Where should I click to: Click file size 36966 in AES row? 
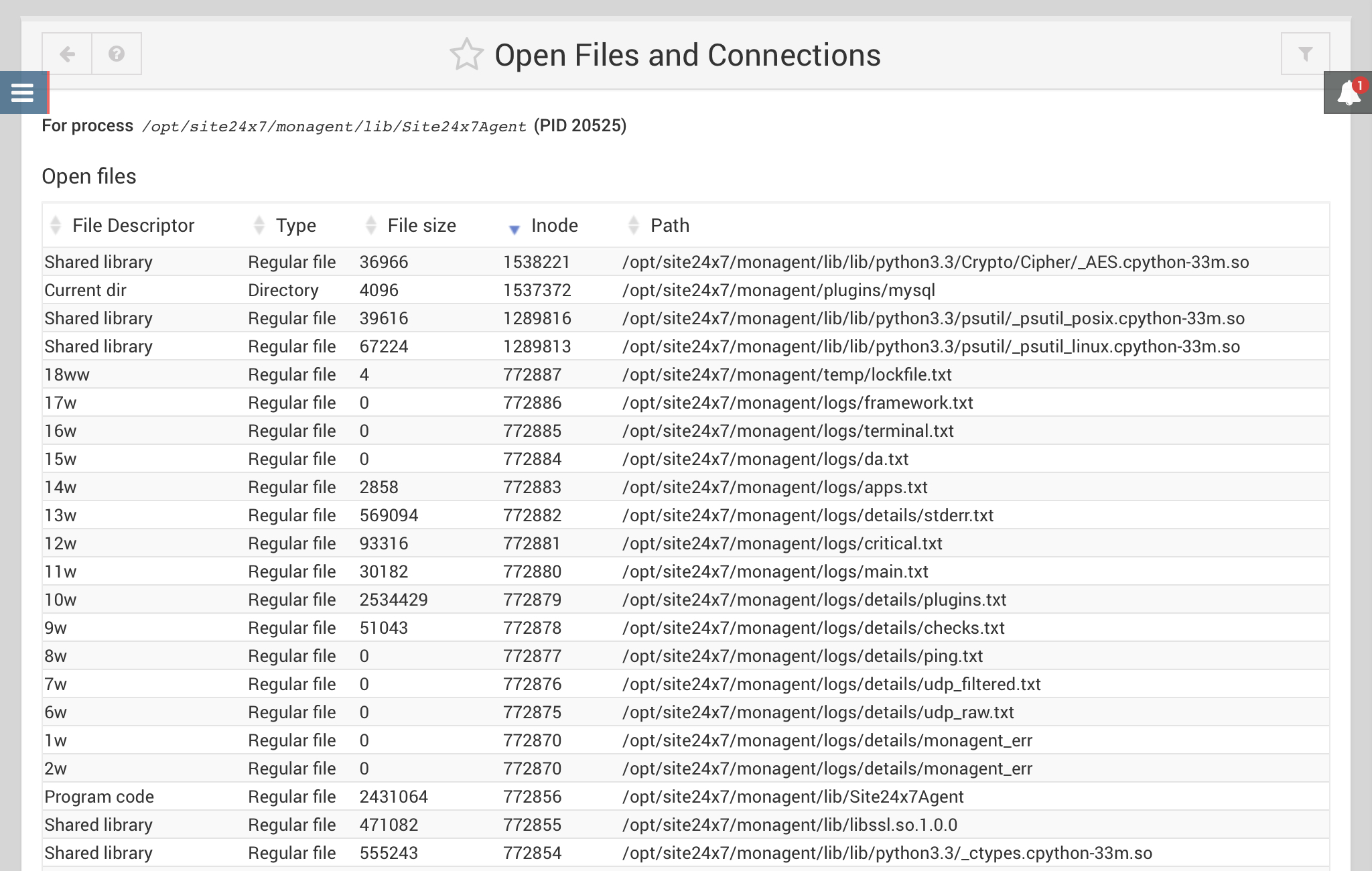[383, 262]
